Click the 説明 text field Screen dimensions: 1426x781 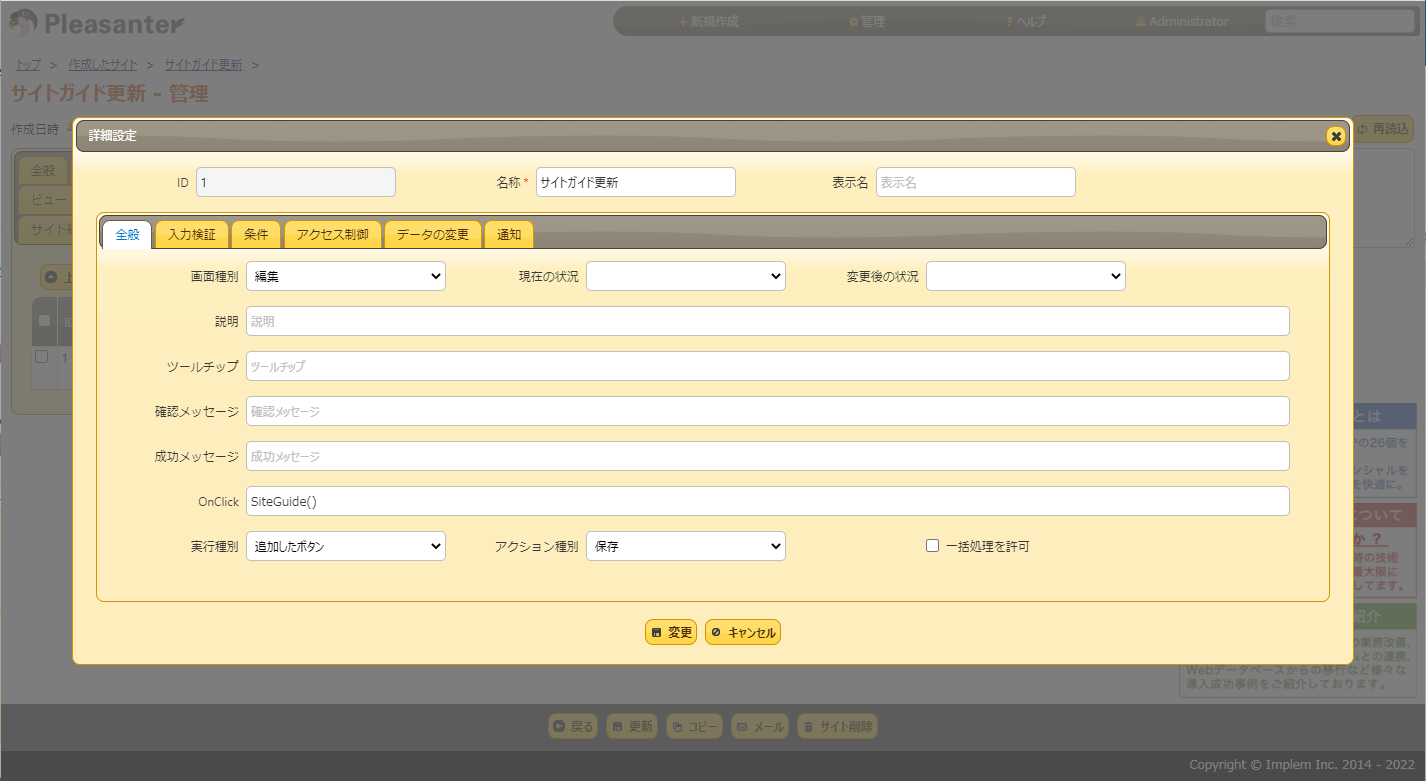[768, 321]
